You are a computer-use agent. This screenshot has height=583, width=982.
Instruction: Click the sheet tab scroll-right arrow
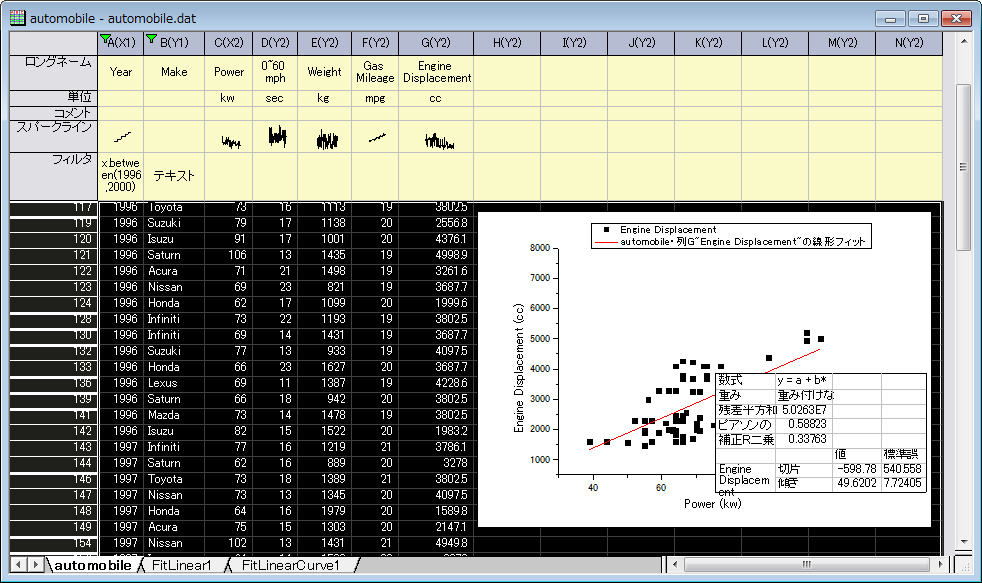click(35, 565)
